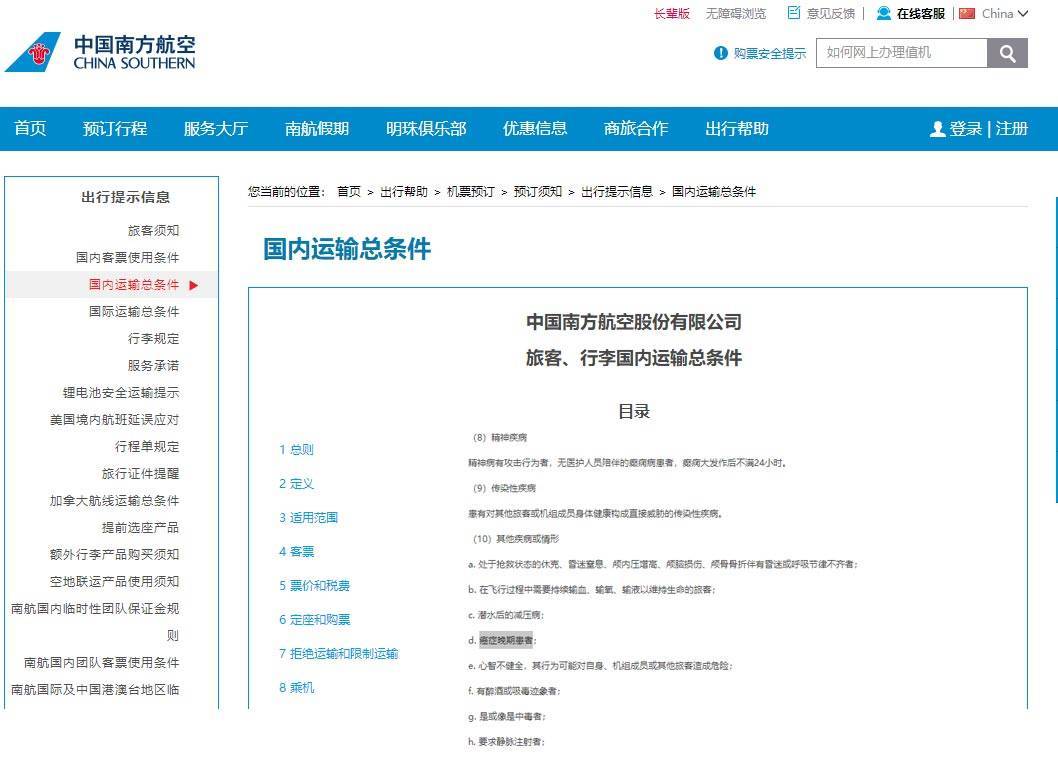Open 锂电池安全运输提示 sidebar item
Screen dimensions: 1058x757
pyautogui.click(x=120, y=393)
